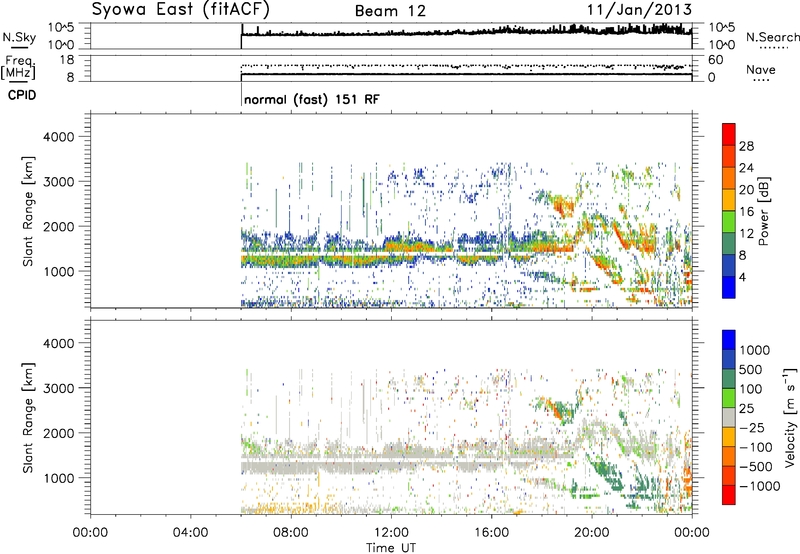Click the "100" label on the velocity colorbar
The image size is (800, 554).
click(751, 389)
